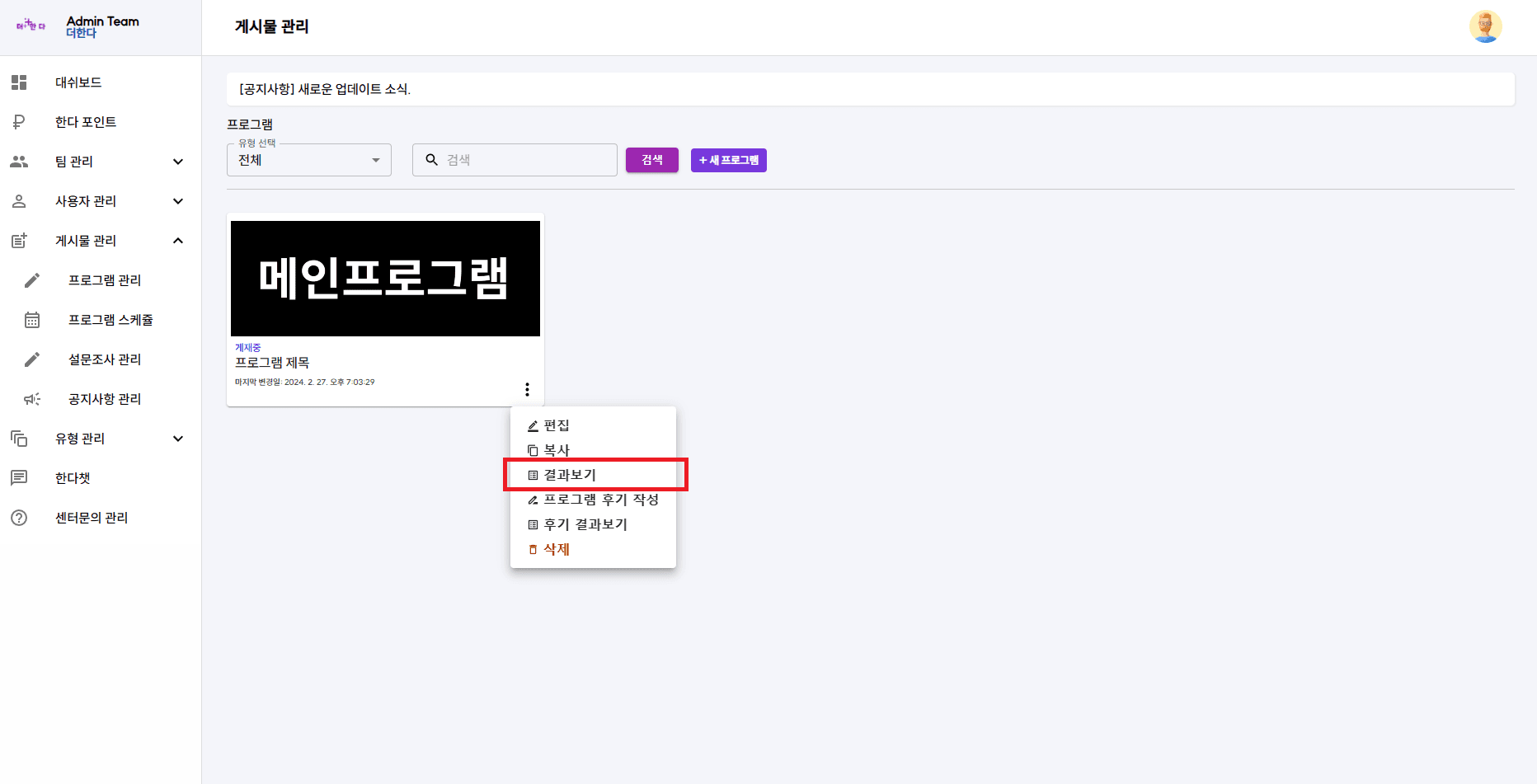Expand the 유형 관리 chevron
This screenshot has height=784, width=1537.
[x=178, y=439]
